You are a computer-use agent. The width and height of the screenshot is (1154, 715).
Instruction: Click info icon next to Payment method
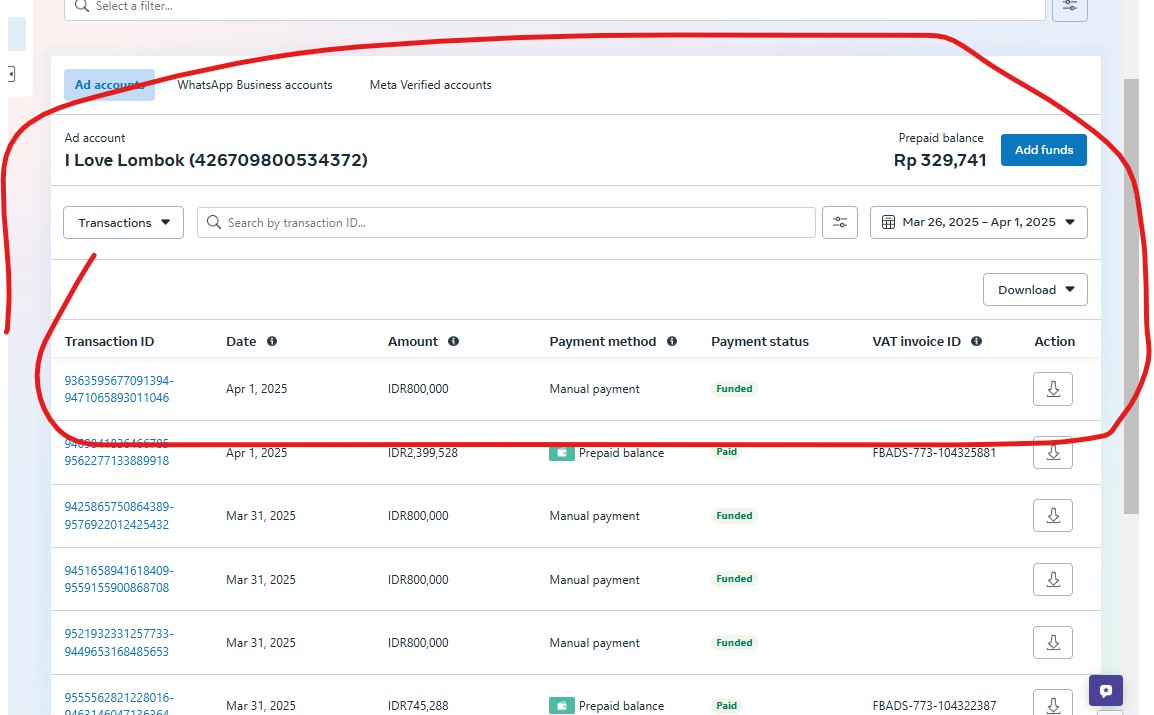(672, 342)
